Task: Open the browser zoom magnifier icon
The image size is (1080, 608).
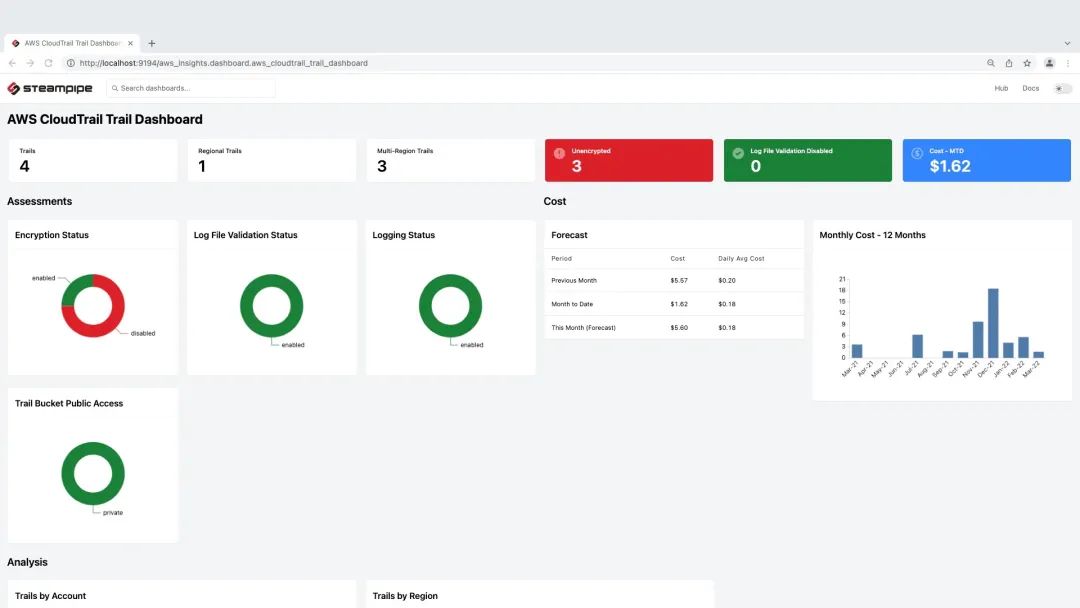Action: (991, 63)
